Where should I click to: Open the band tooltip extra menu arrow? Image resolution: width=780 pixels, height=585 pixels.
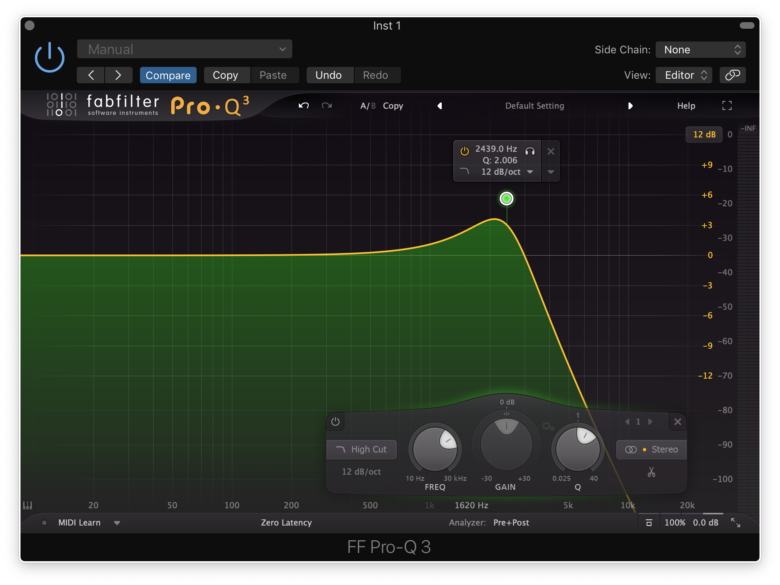pos(551,172)
